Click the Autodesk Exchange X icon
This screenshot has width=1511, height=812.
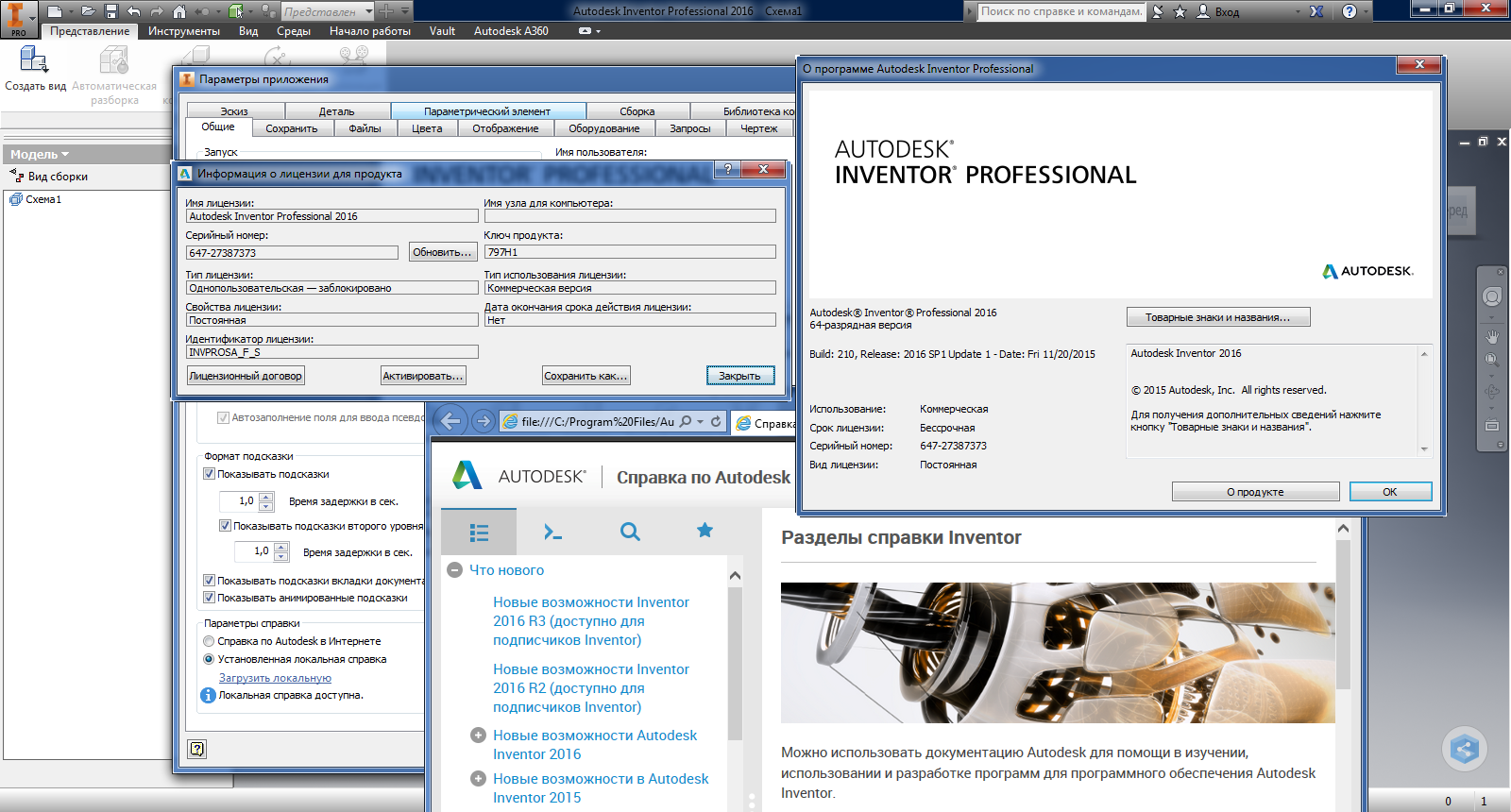[1316, 11]
